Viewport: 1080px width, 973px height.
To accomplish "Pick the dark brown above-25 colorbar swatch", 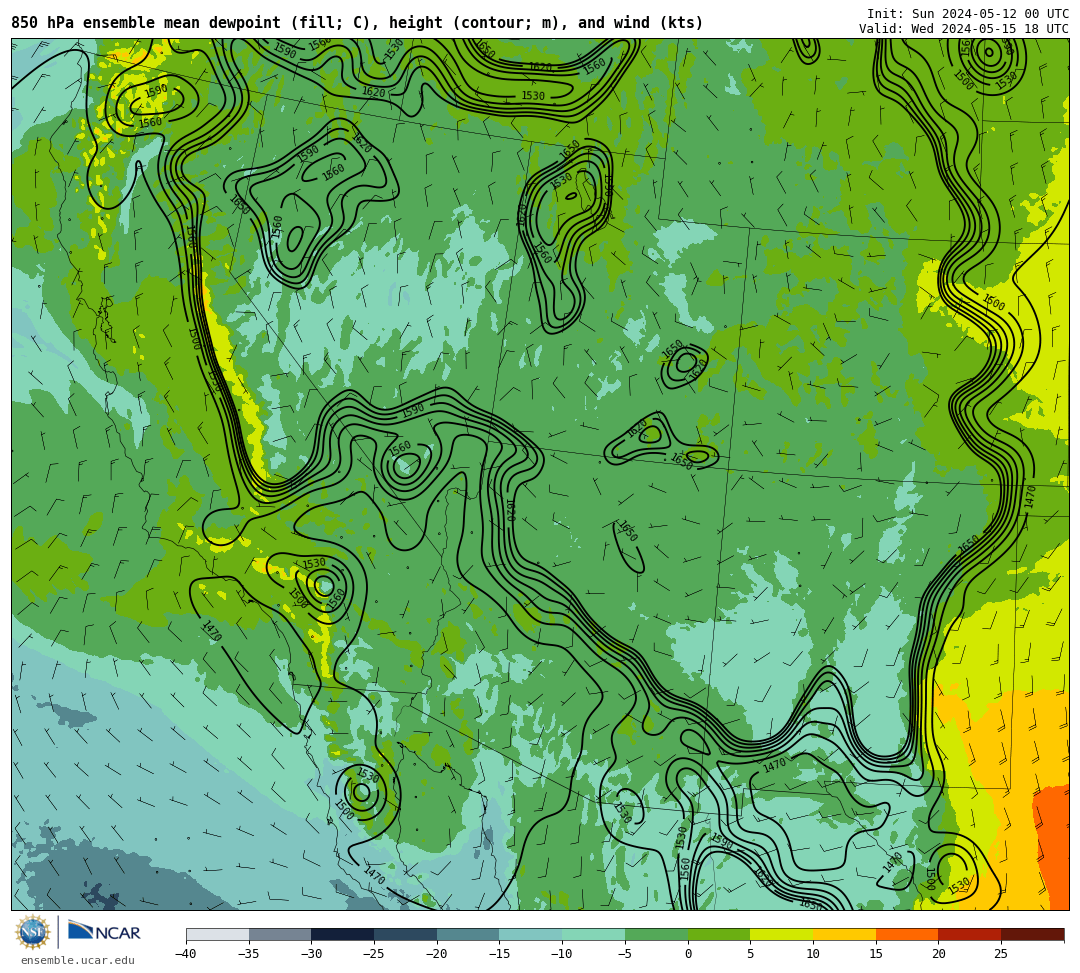I will (1032, 934).
